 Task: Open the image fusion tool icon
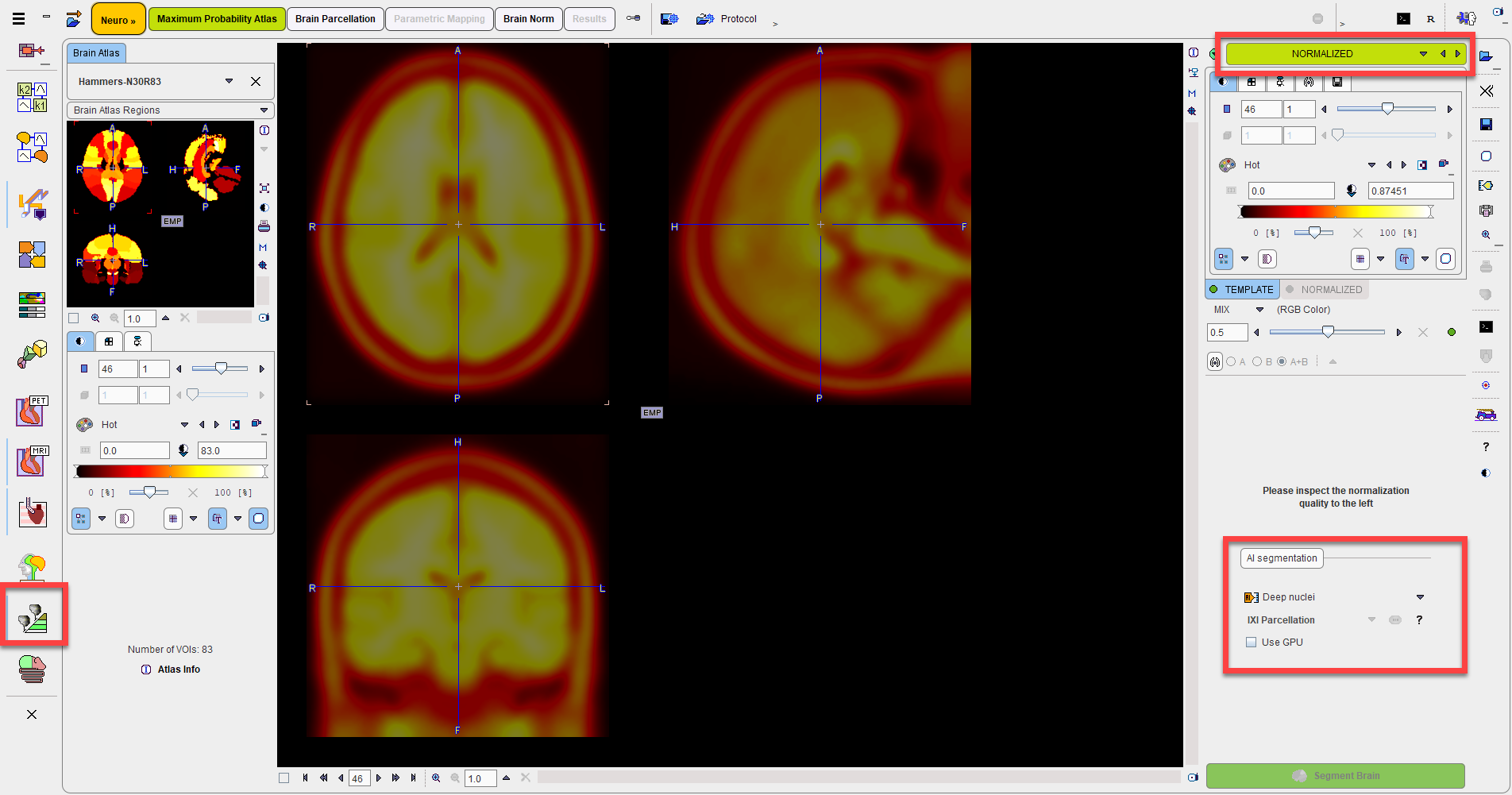pos(32,255)
